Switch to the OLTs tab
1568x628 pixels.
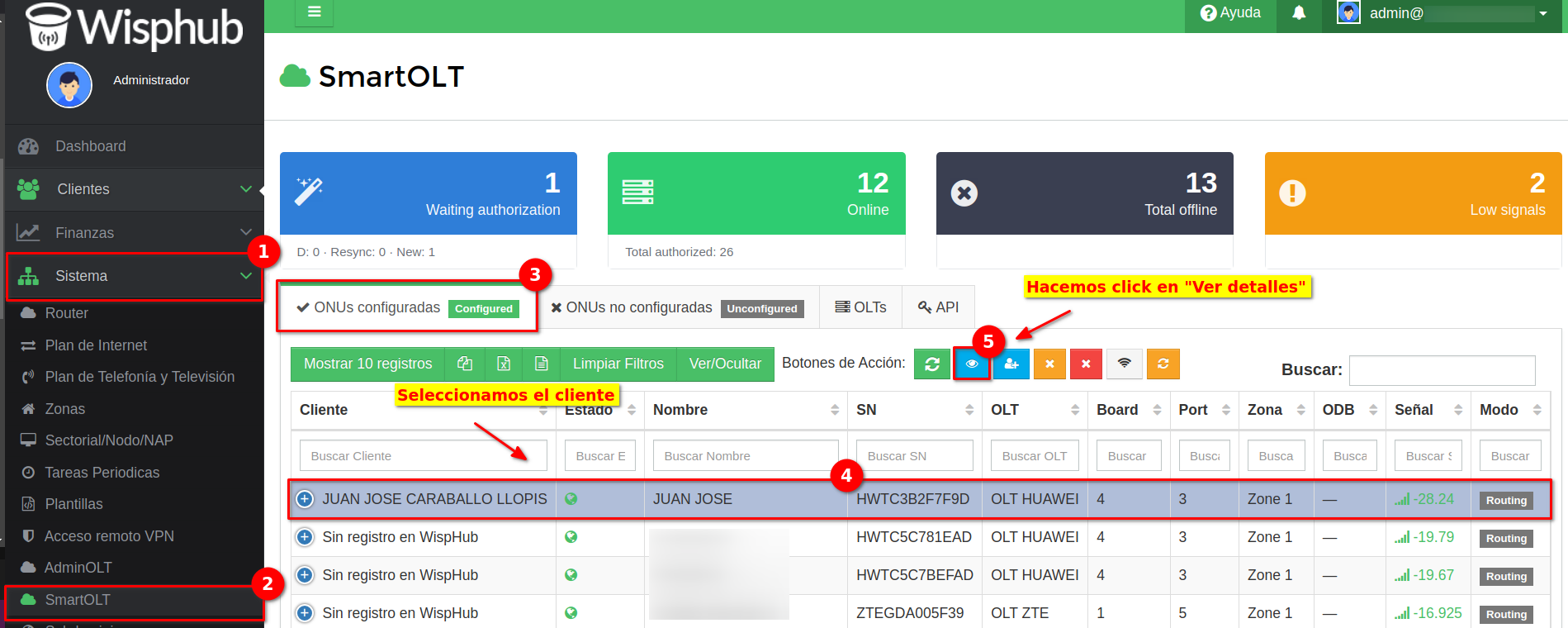(x=860, y=307)
